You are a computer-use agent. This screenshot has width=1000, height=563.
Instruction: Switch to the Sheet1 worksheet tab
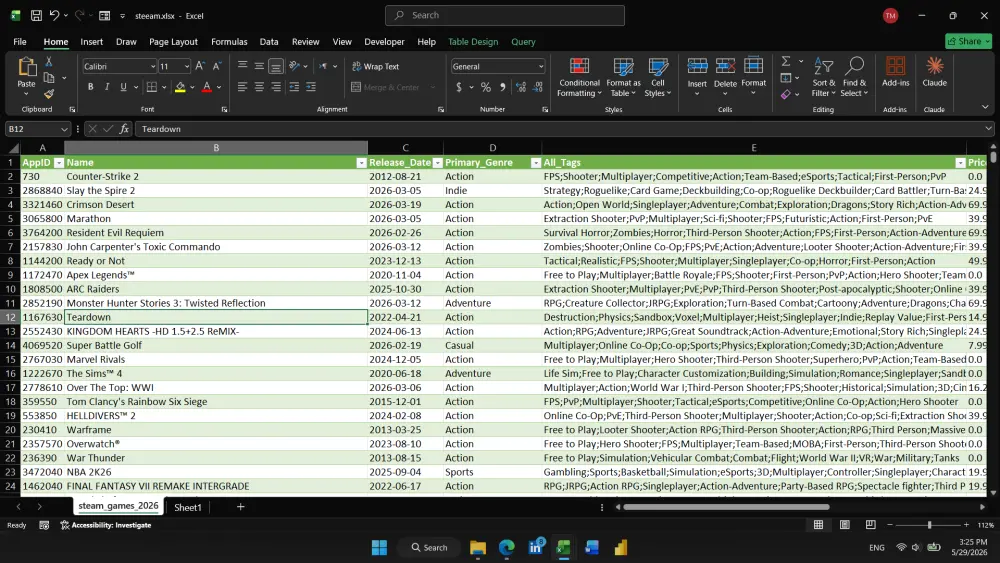[188, 507]
